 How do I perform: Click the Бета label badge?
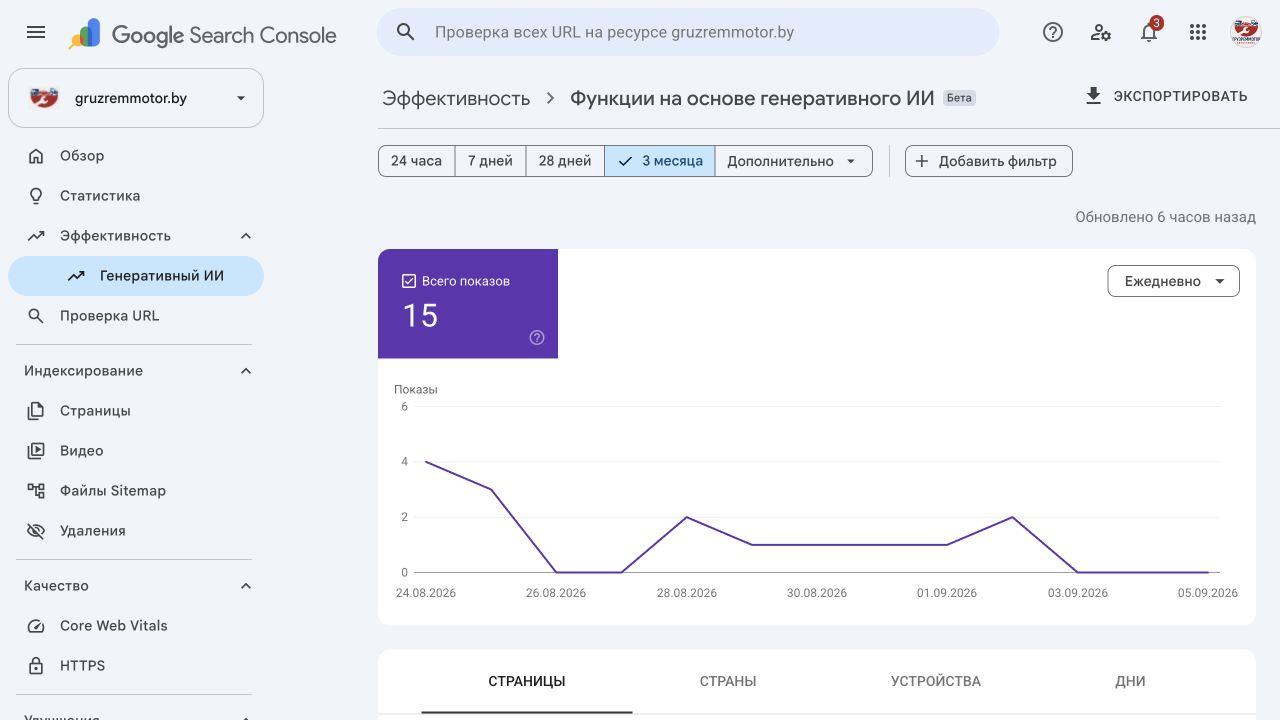click(959, 98)
